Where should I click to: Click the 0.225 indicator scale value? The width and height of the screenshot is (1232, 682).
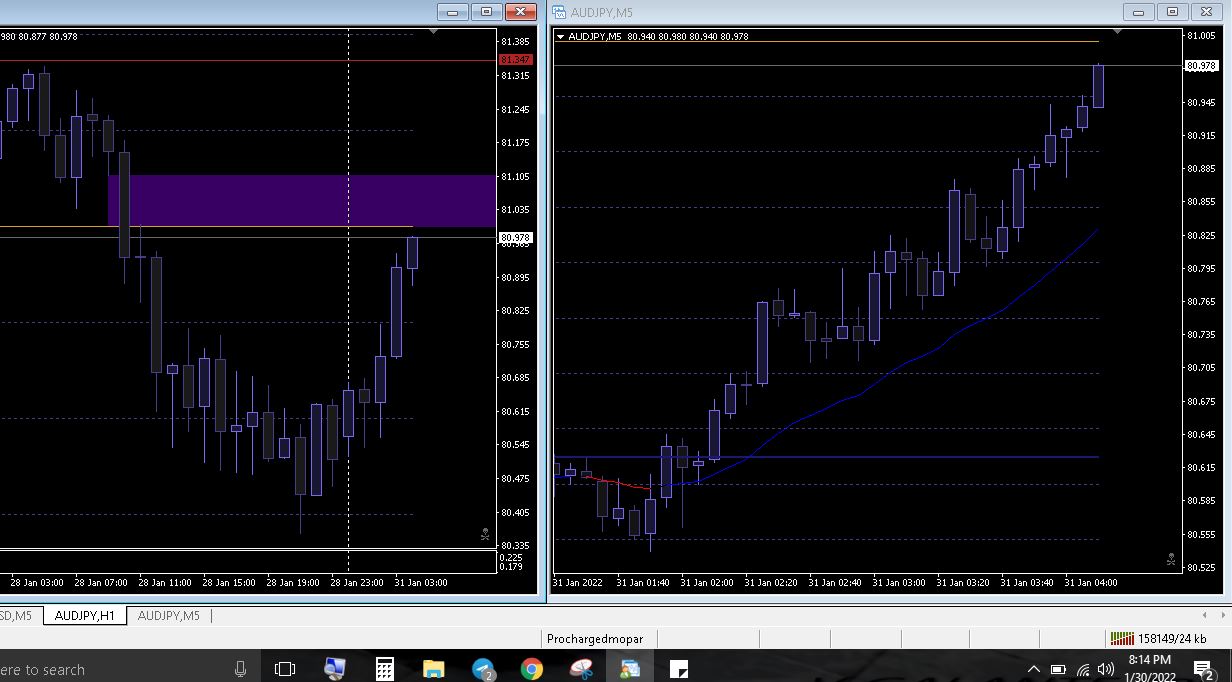[x=510, y=558]
